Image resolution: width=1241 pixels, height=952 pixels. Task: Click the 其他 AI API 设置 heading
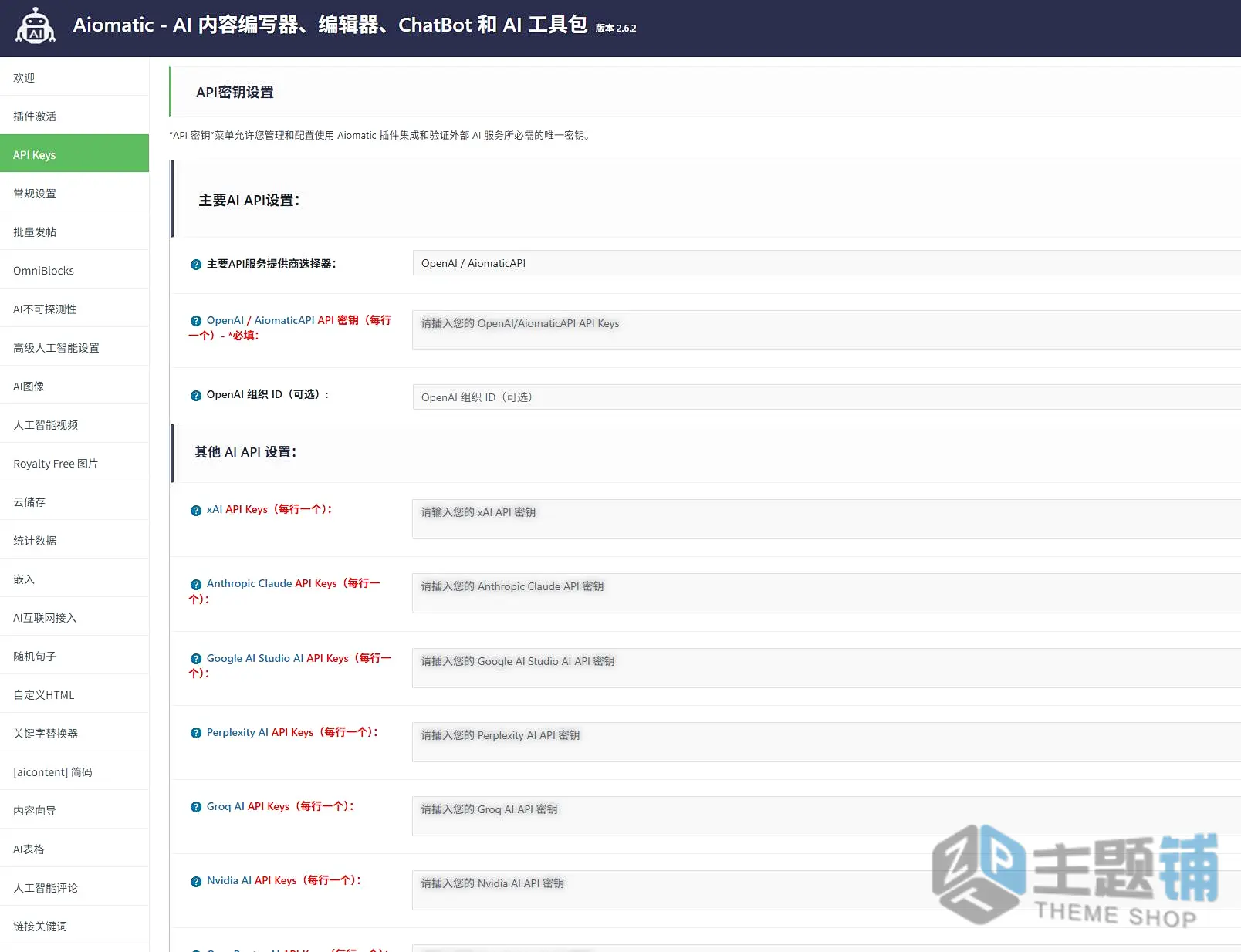pos(245,452)
